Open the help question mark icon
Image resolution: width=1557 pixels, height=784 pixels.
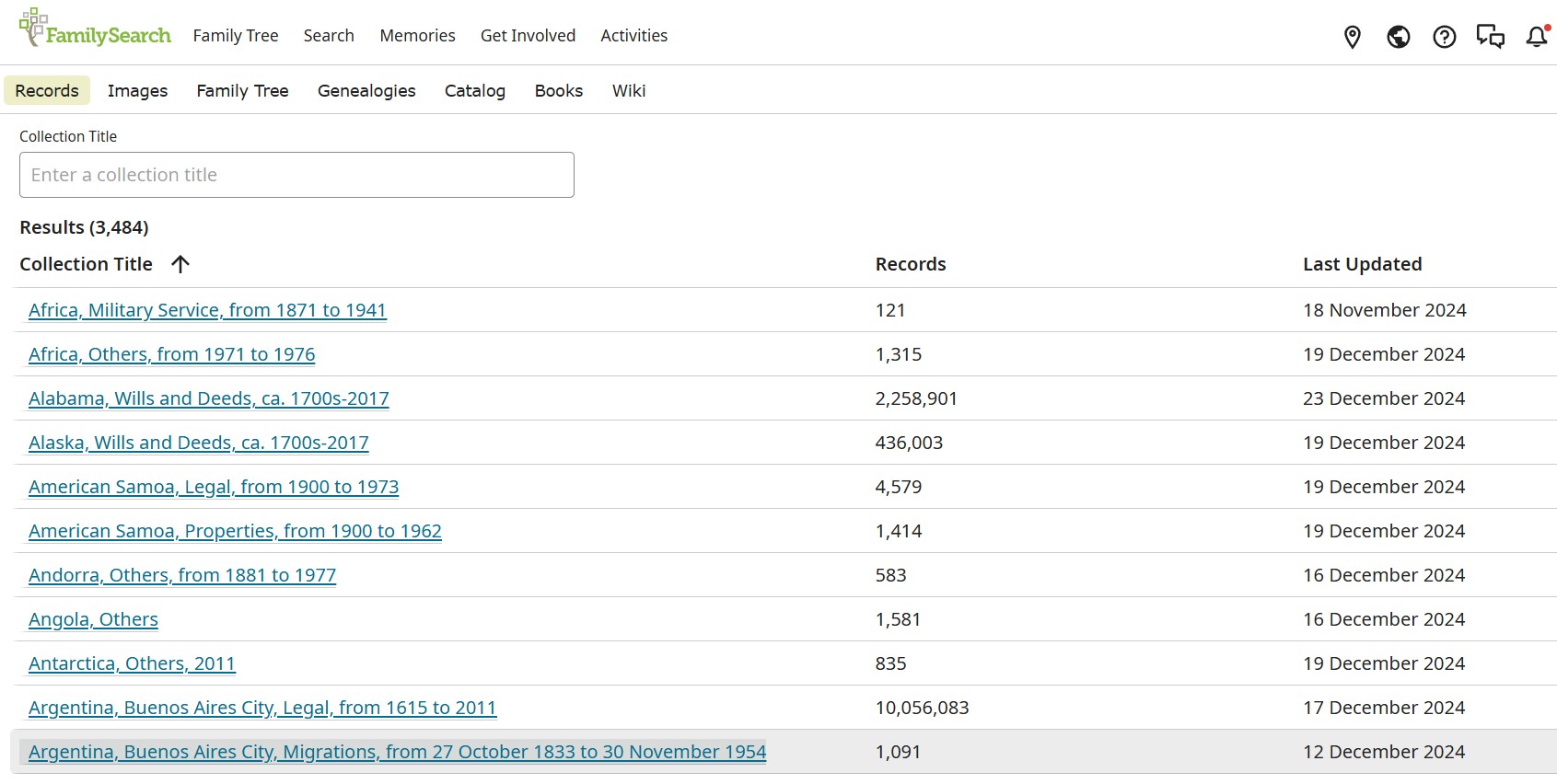[1444, 37]
